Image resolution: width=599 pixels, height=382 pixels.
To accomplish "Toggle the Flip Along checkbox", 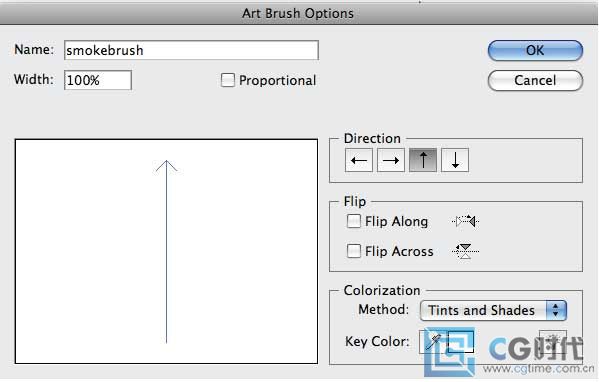I will click(353, 221).
